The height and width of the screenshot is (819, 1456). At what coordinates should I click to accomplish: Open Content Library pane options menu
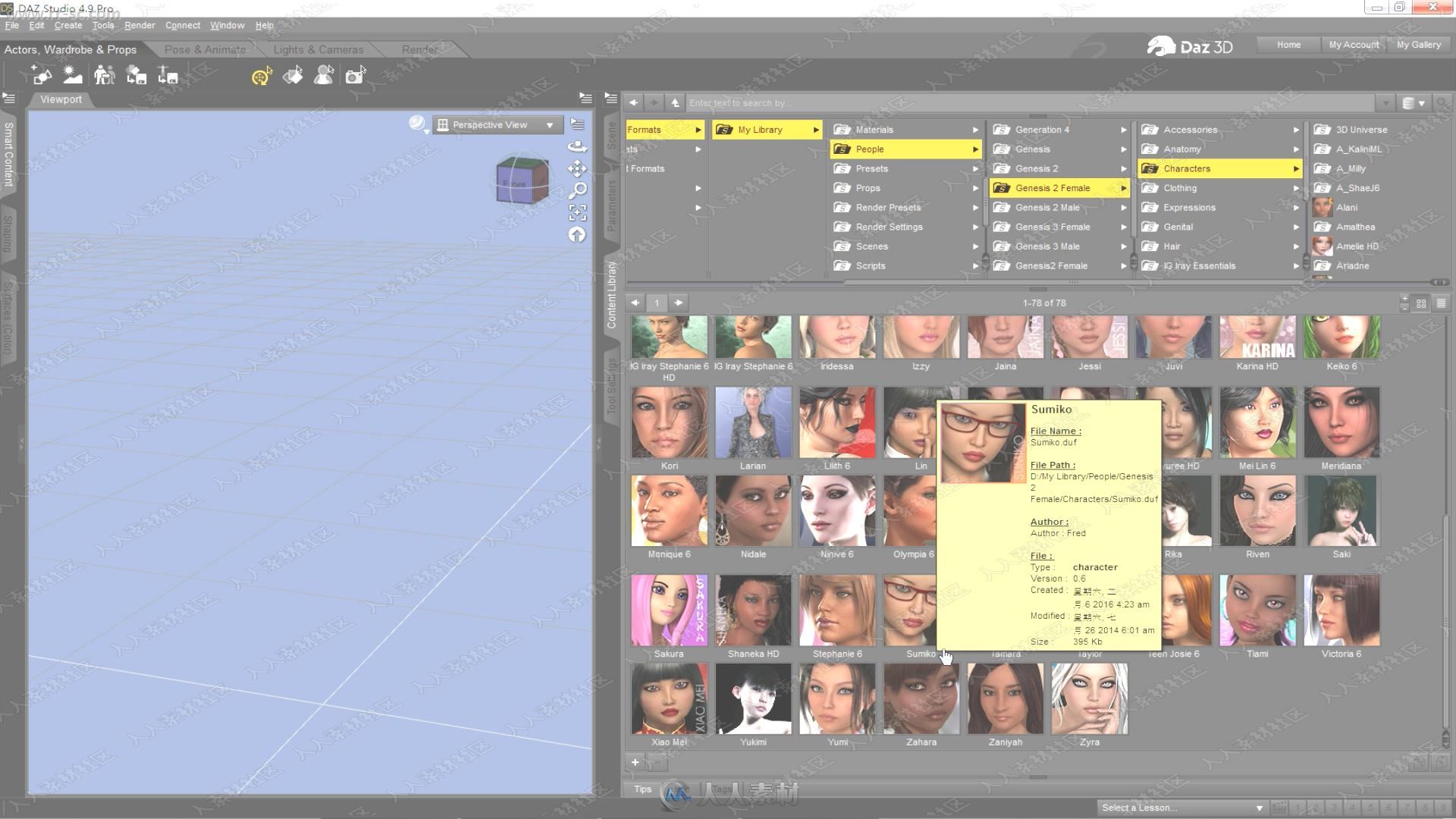click(610, 99)
